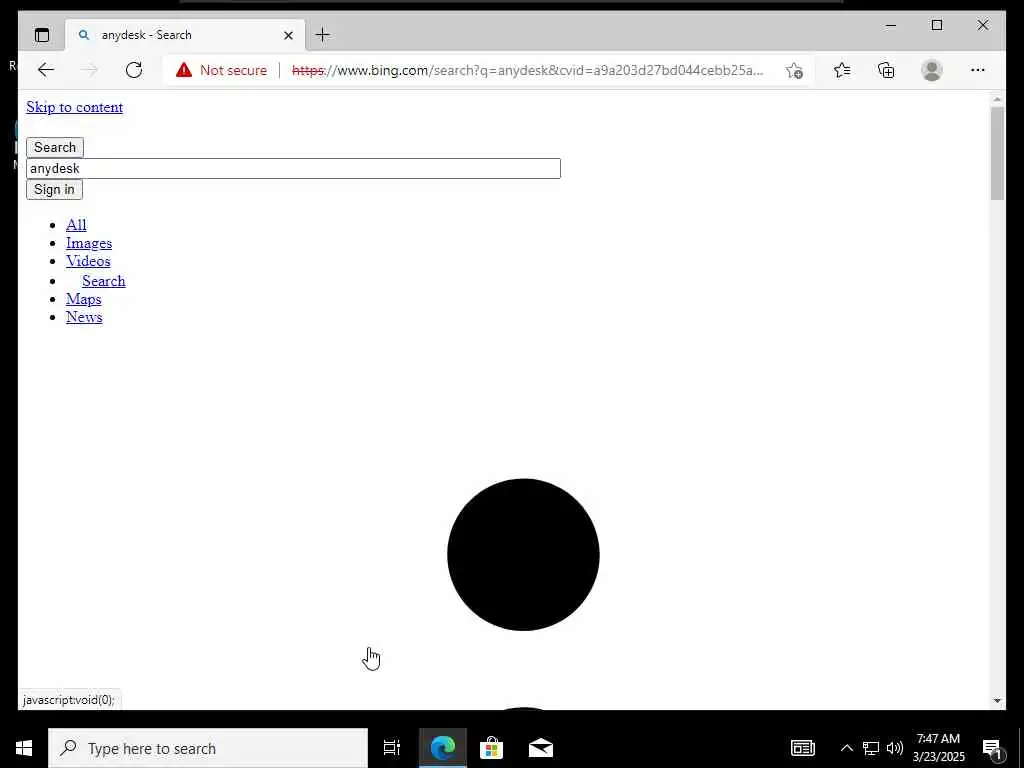Reload the page with the refresh icon

click(x=134, y=70)
